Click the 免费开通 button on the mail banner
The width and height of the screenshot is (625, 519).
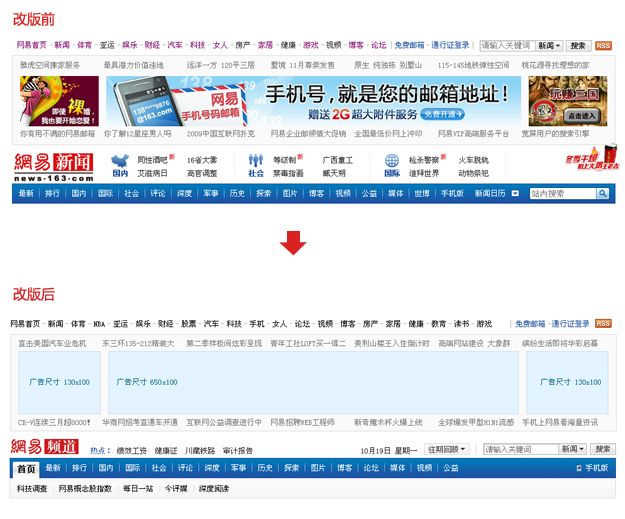442,114
